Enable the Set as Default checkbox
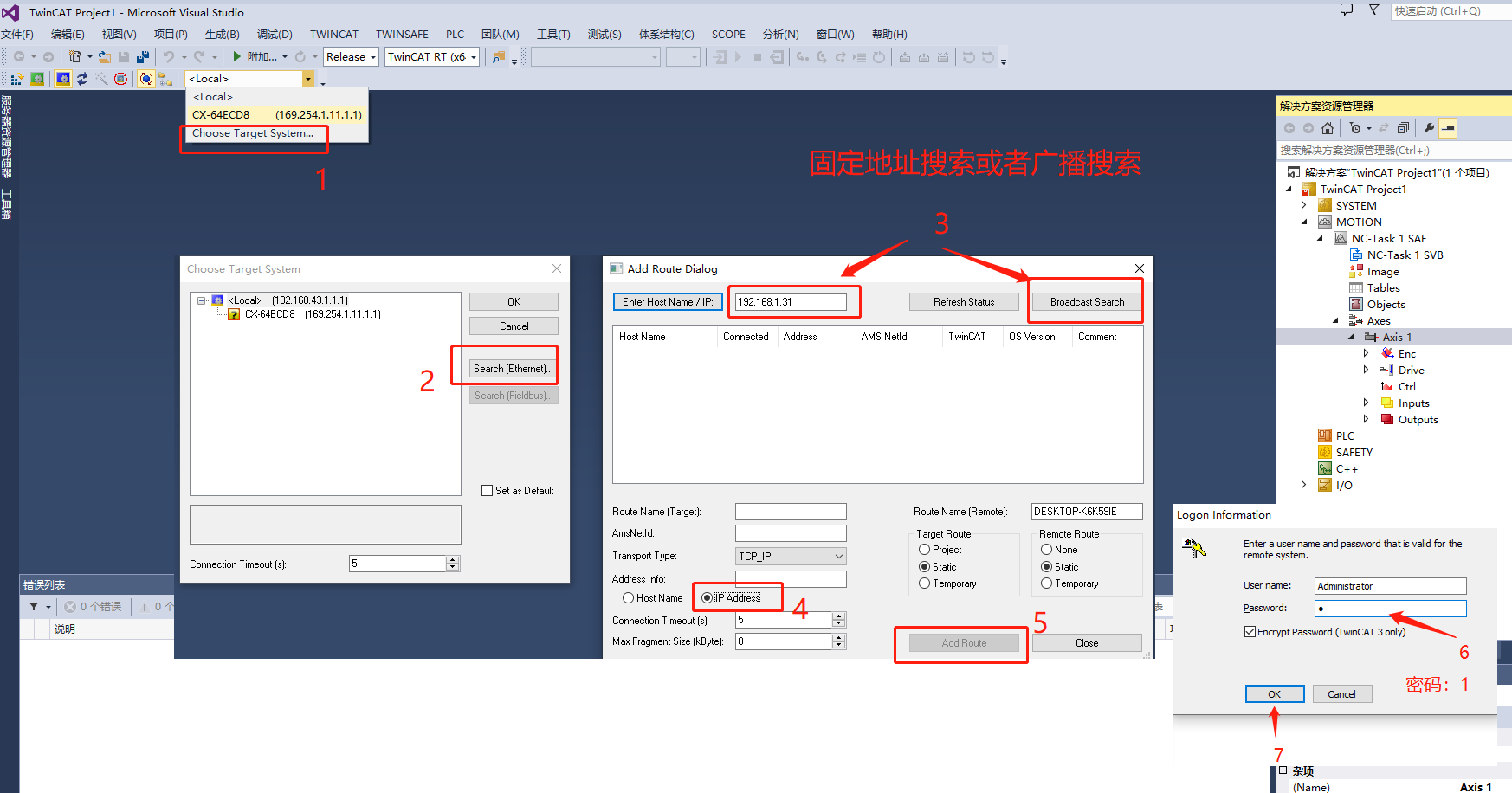The image size is (1512, 793). [x=487, y=491]
